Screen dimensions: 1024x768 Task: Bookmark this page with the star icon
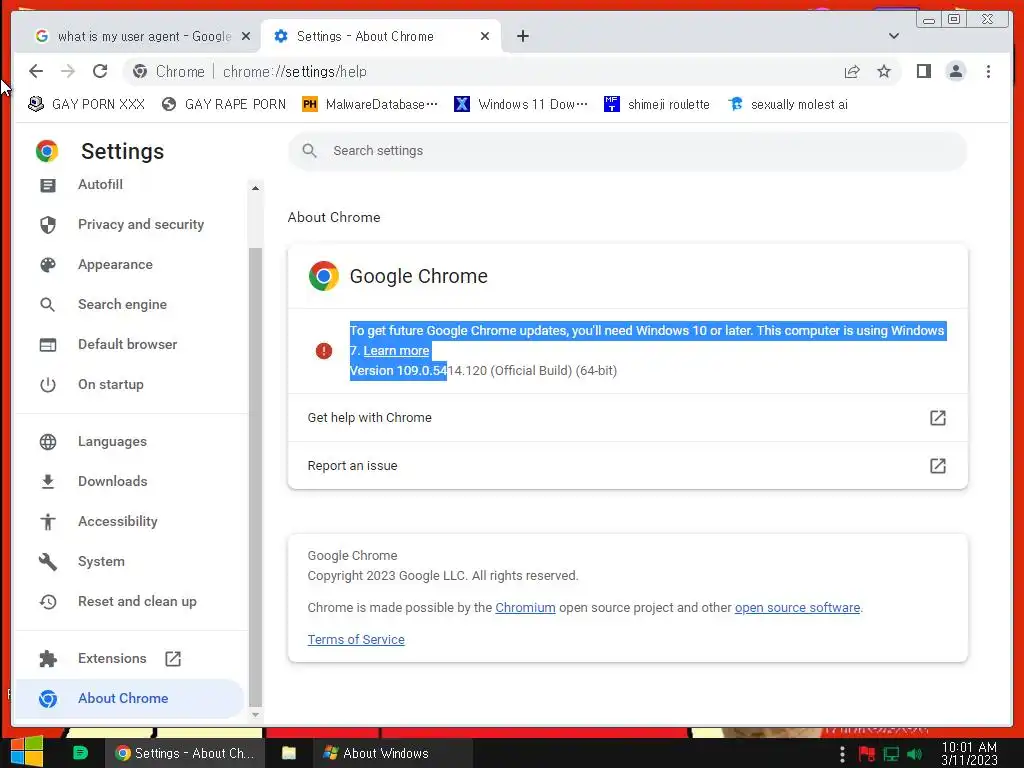(884, 71)
